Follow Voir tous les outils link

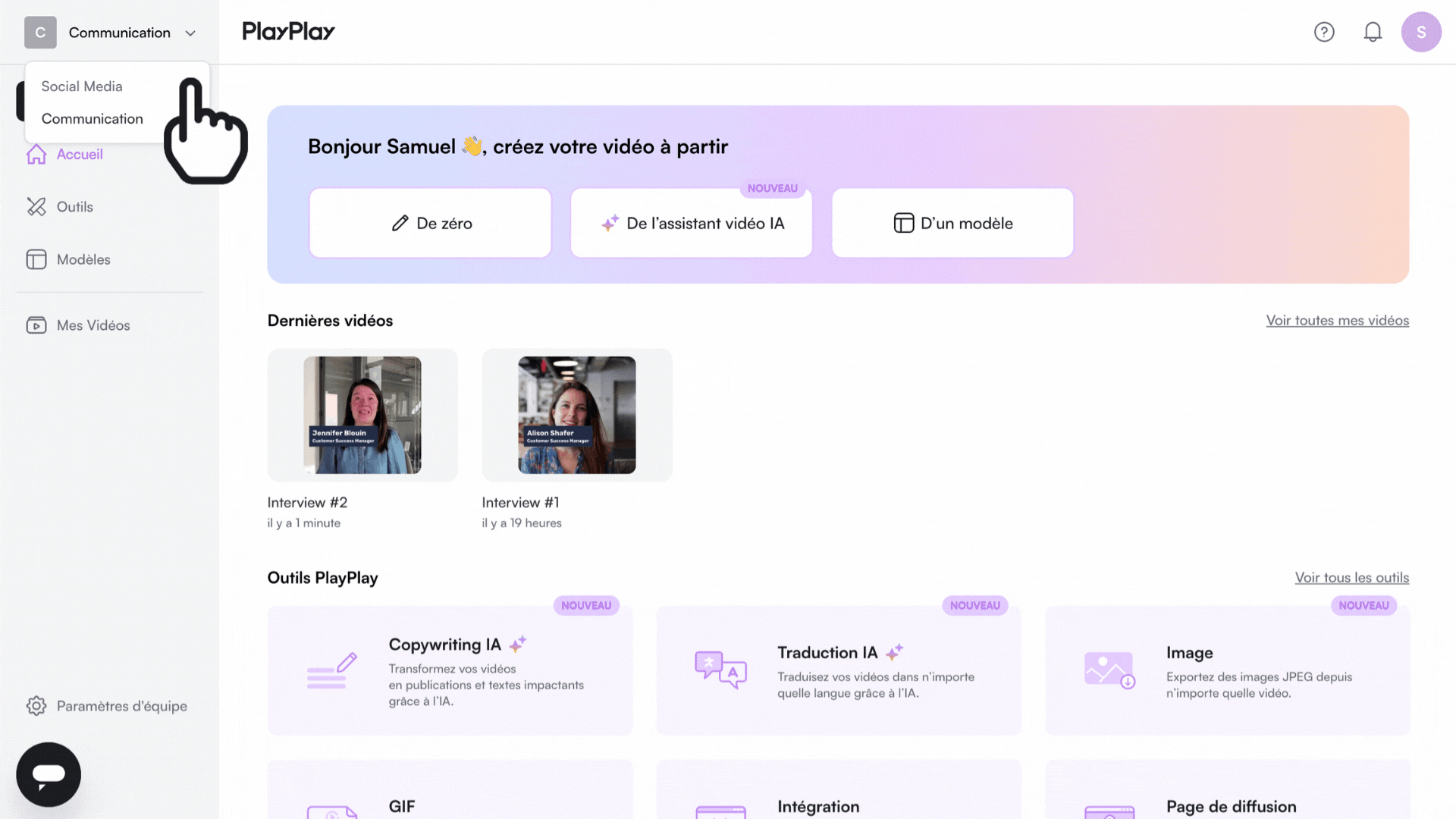click(x=1352, y=578)
